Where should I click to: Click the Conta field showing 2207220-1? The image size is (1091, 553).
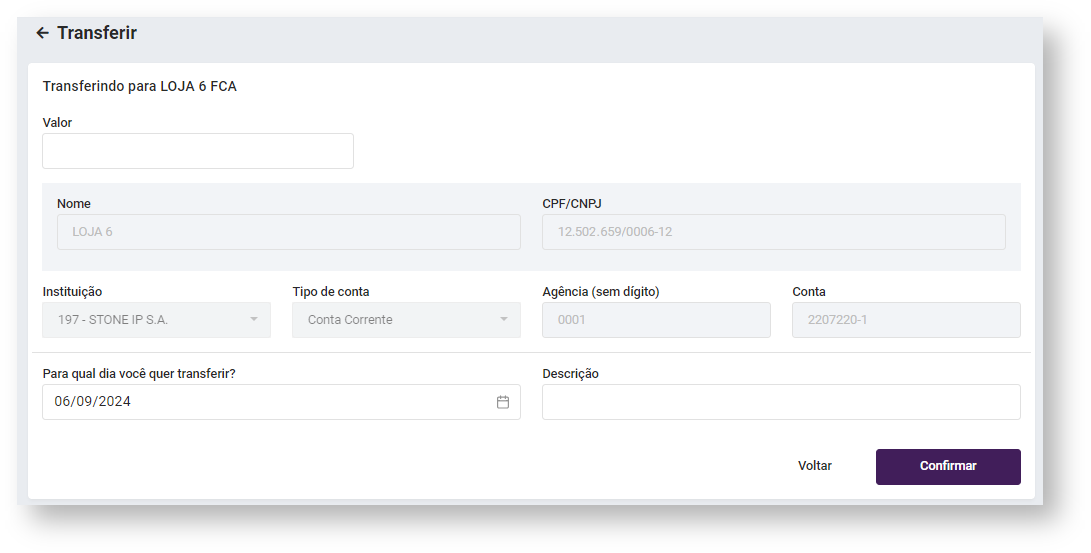point(906,320)
